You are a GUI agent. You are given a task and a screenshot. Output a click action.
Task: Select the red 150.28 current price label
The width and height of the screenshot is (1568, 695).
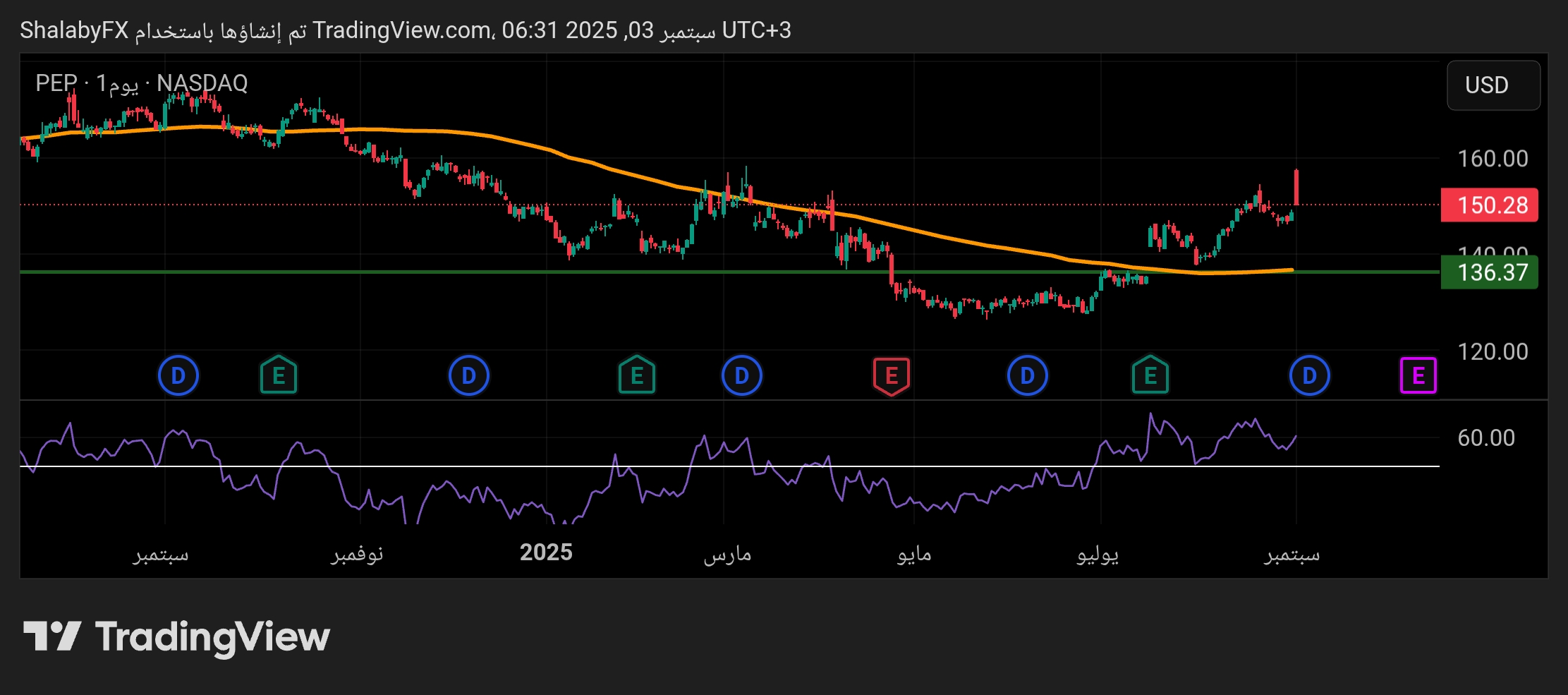click(1489, 205)
